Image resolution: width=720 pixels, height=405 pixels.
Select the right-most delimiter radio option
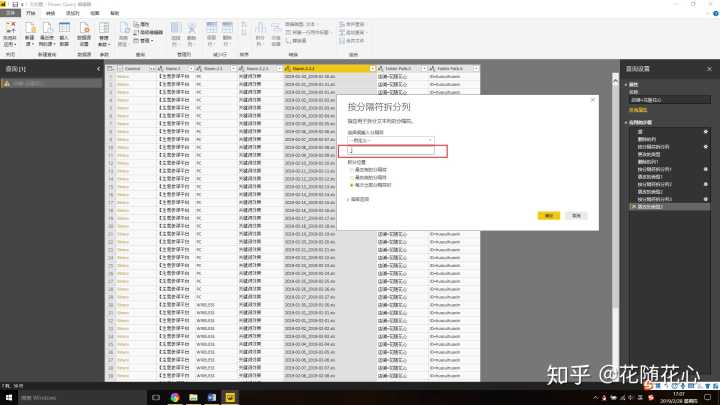(x=353, y=177)
